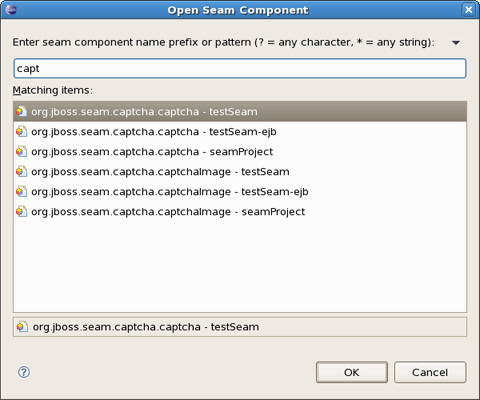Close the Open Seam Component dialog
Image resolution: width=480 pixels, height=400 pixels.
tap(468, 10)
